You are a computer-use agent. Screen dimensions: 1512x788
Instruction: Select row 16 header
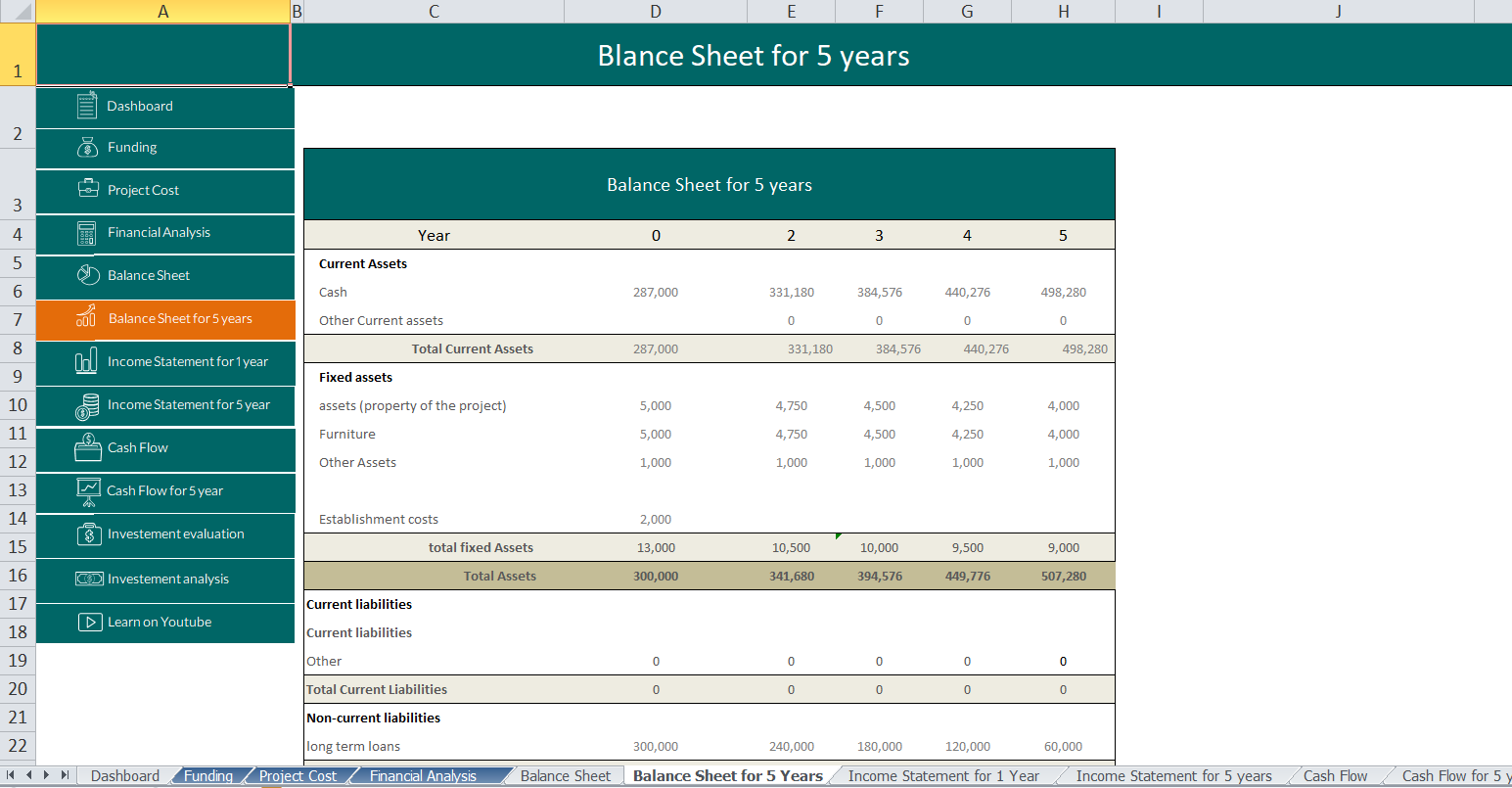[18, 576]
